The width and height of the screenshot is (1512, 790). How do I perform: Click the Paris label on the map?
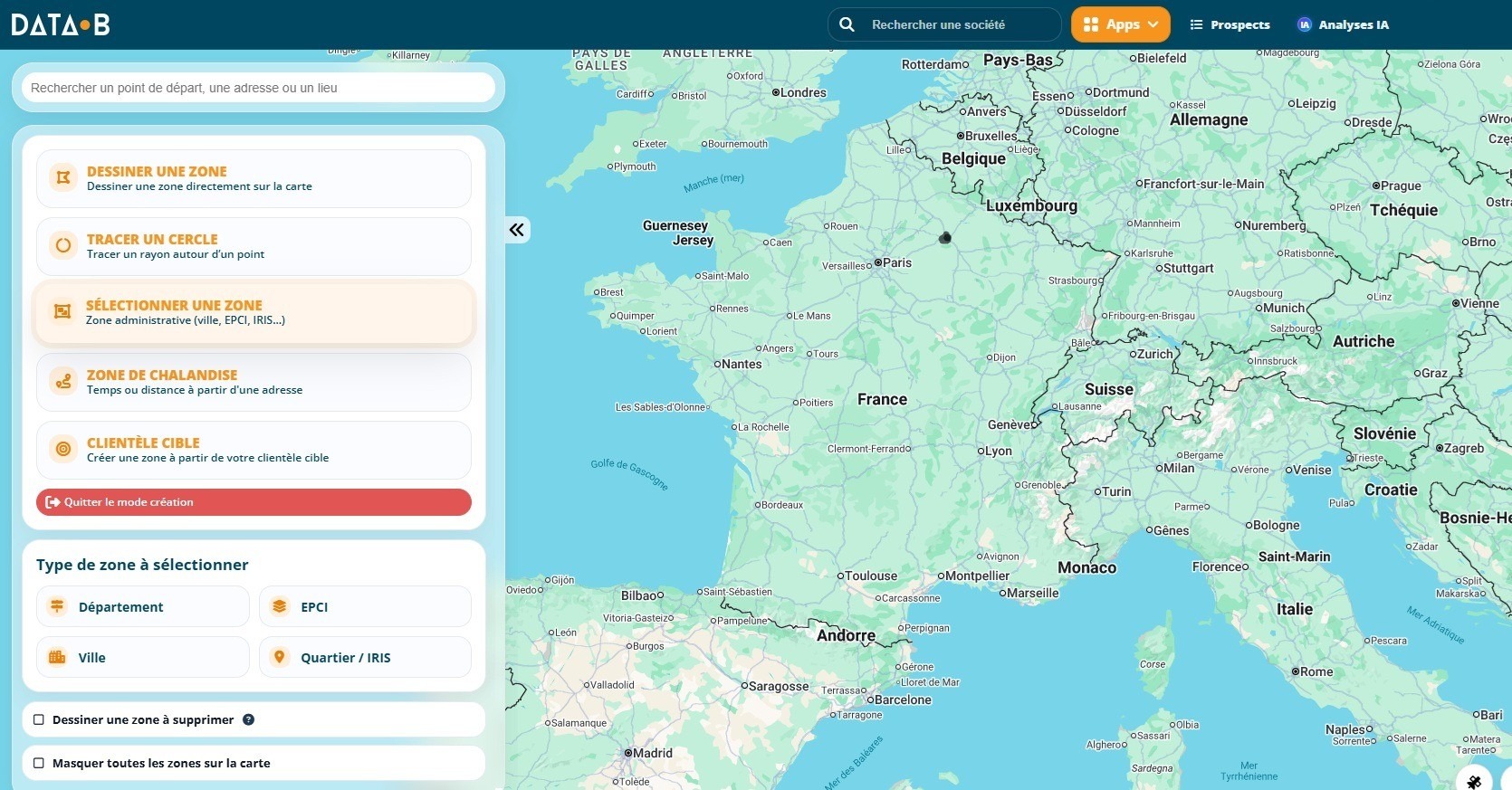tap(897, 262)
